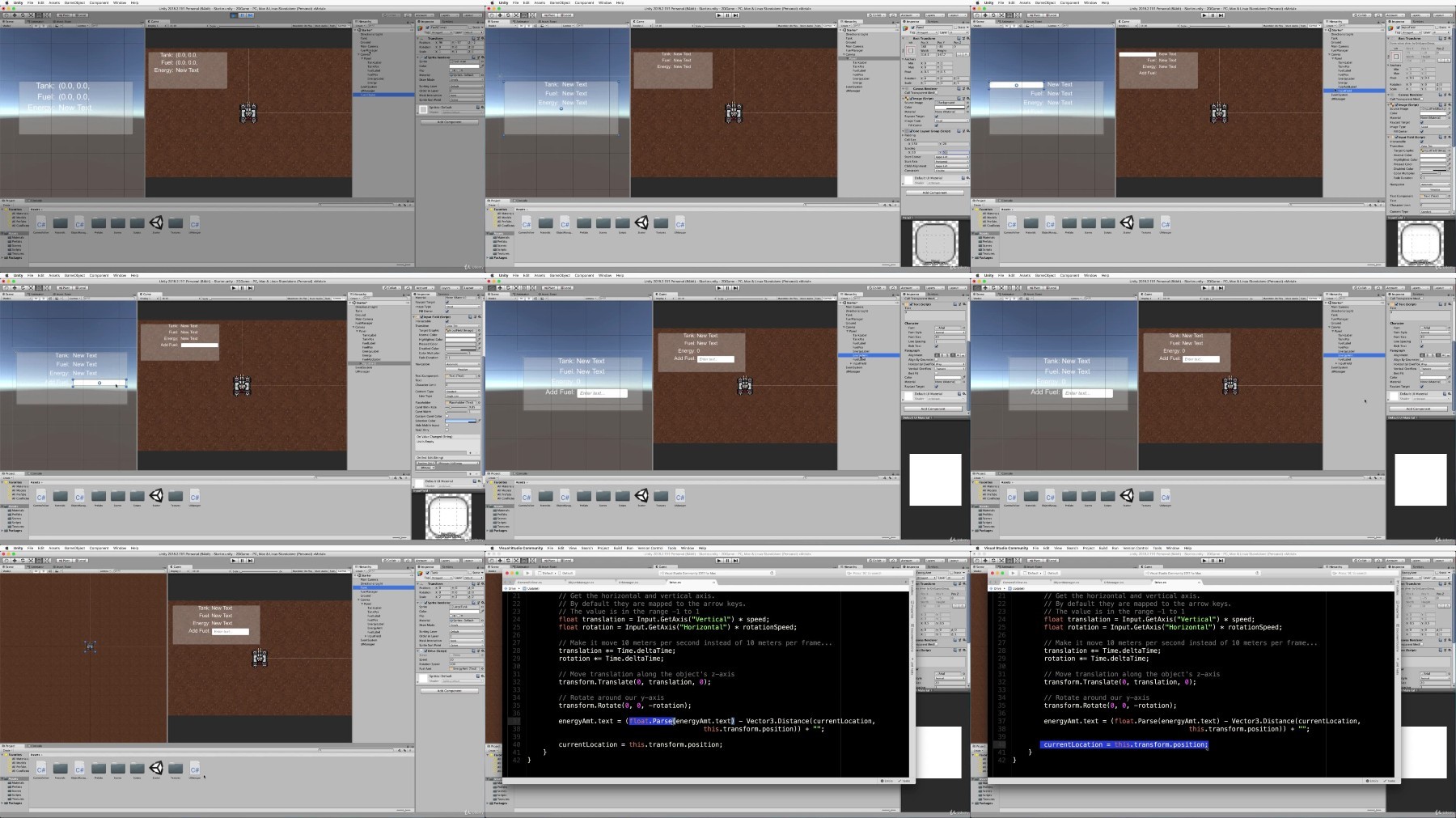The image size is (1456, 818).
Task: Toggle Interactable checkbox in middle-left frame Inspector
Action: (447, 321)
